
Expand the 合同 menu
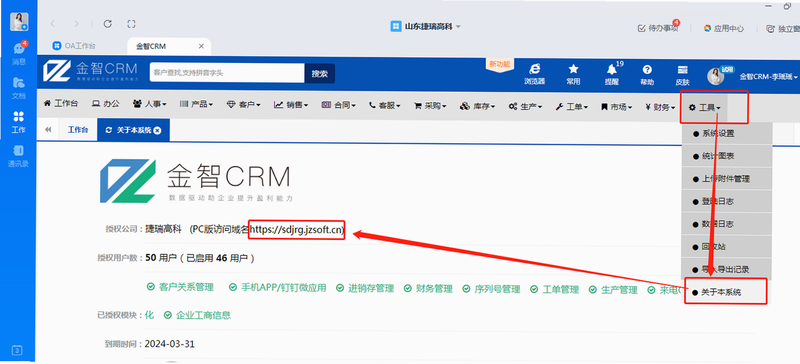(x=338, y=105)
